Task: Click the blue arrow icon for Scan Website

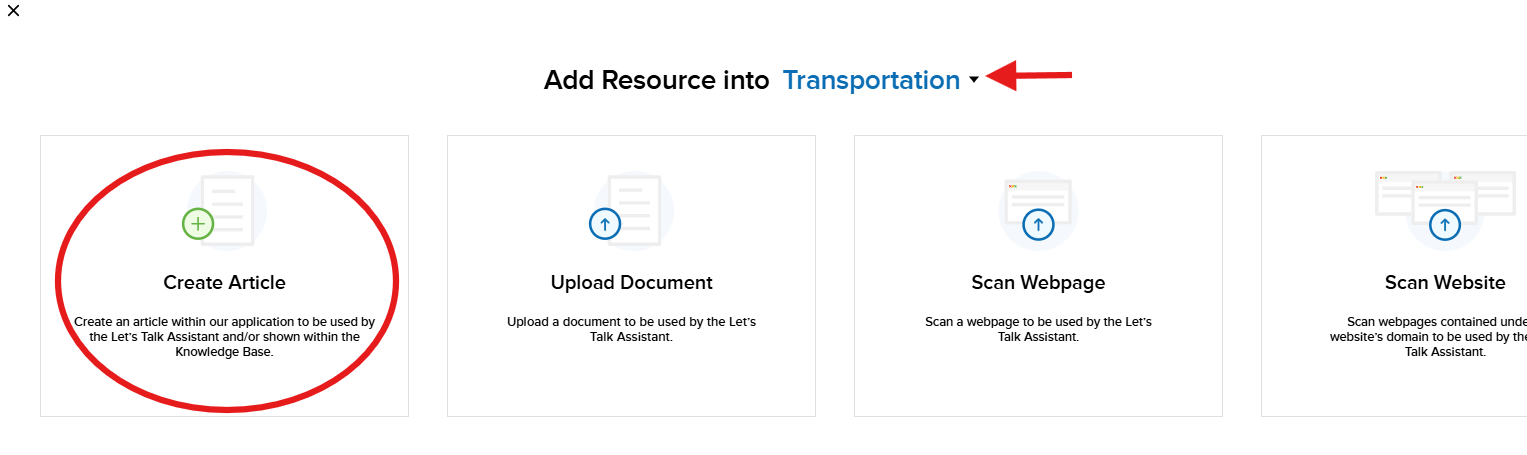Action: [1444, 224]
